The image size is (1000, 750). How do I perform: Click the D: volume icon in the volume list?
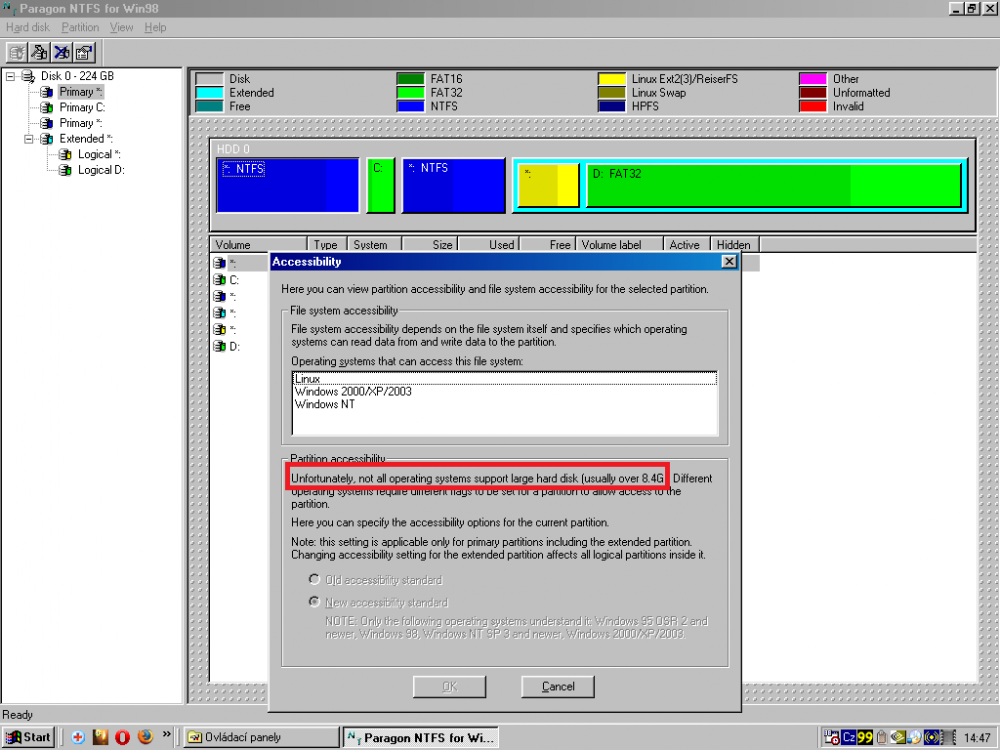(219, 346)
